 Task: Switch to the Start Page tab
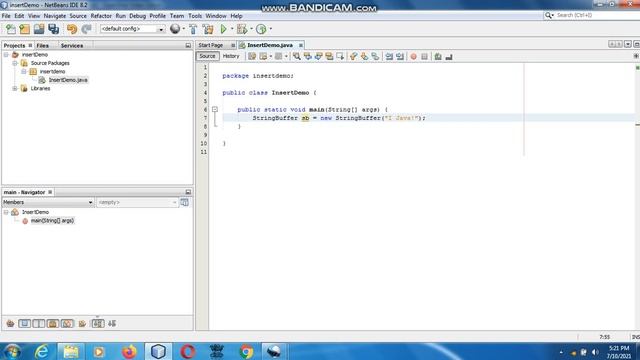[211, 45]
